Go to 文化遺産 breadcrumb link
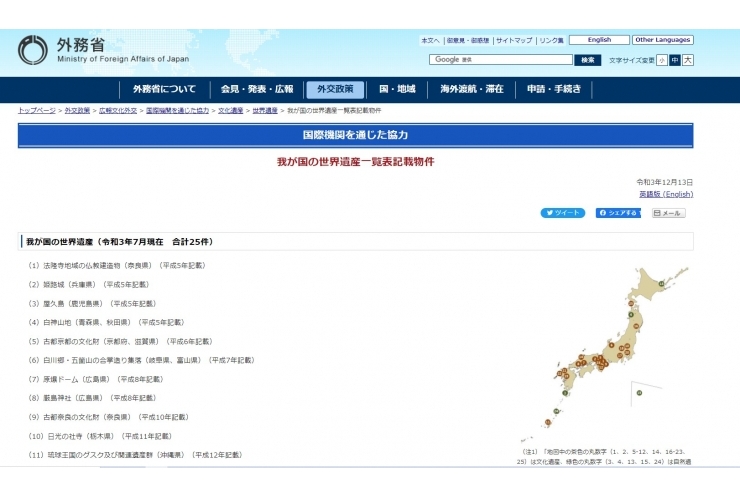 click(x=230, y=110)
